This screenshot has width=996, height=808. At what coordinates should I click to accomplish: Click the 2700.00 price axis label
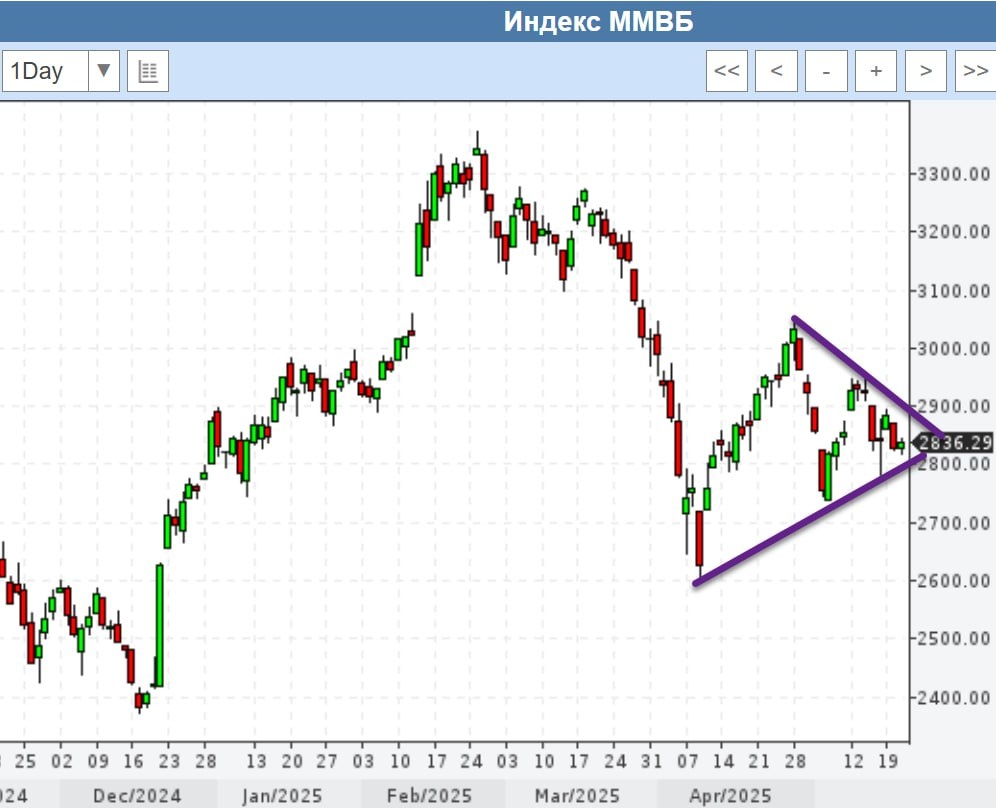tap(953, 523)
